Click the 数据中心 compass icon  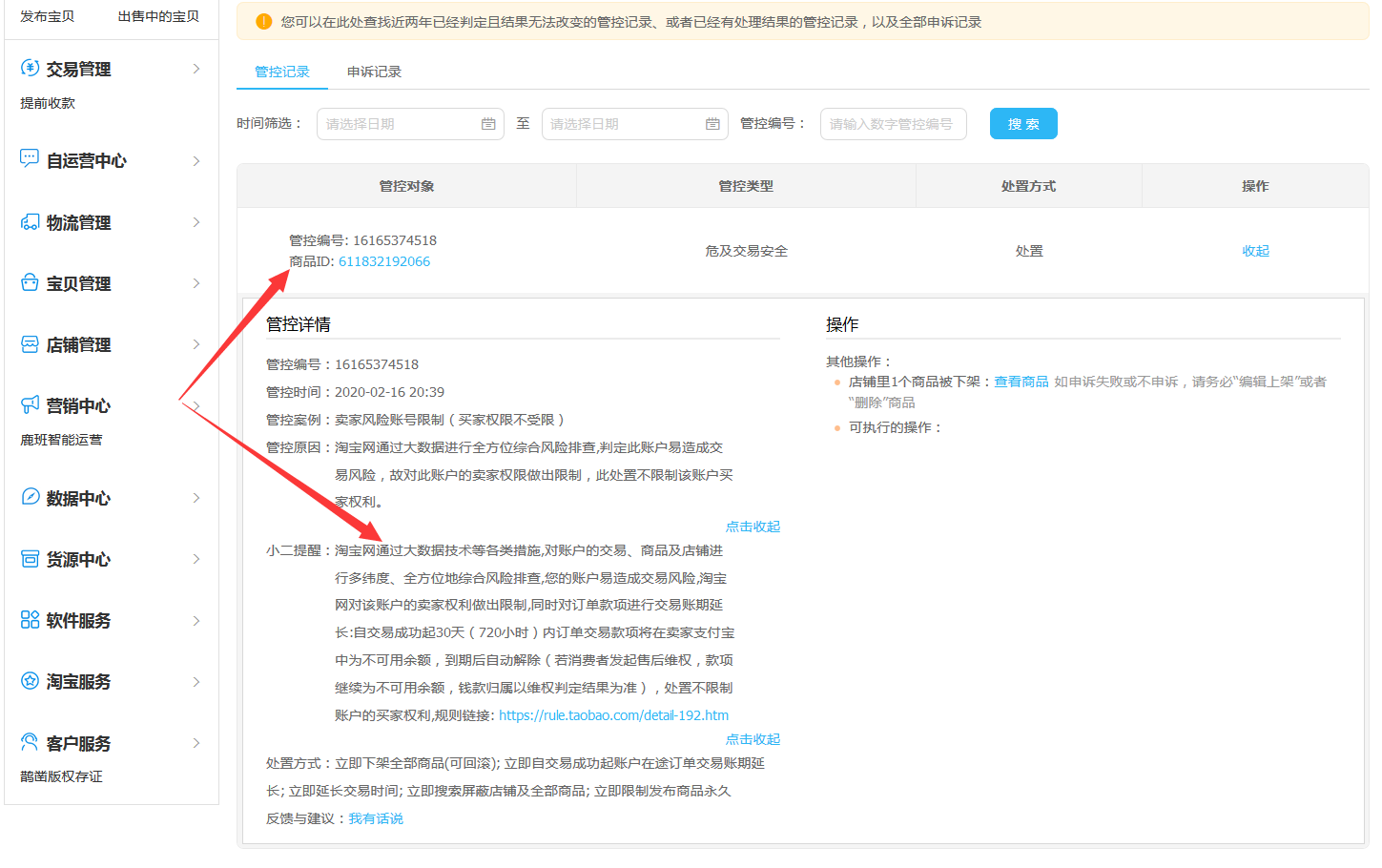30,497
